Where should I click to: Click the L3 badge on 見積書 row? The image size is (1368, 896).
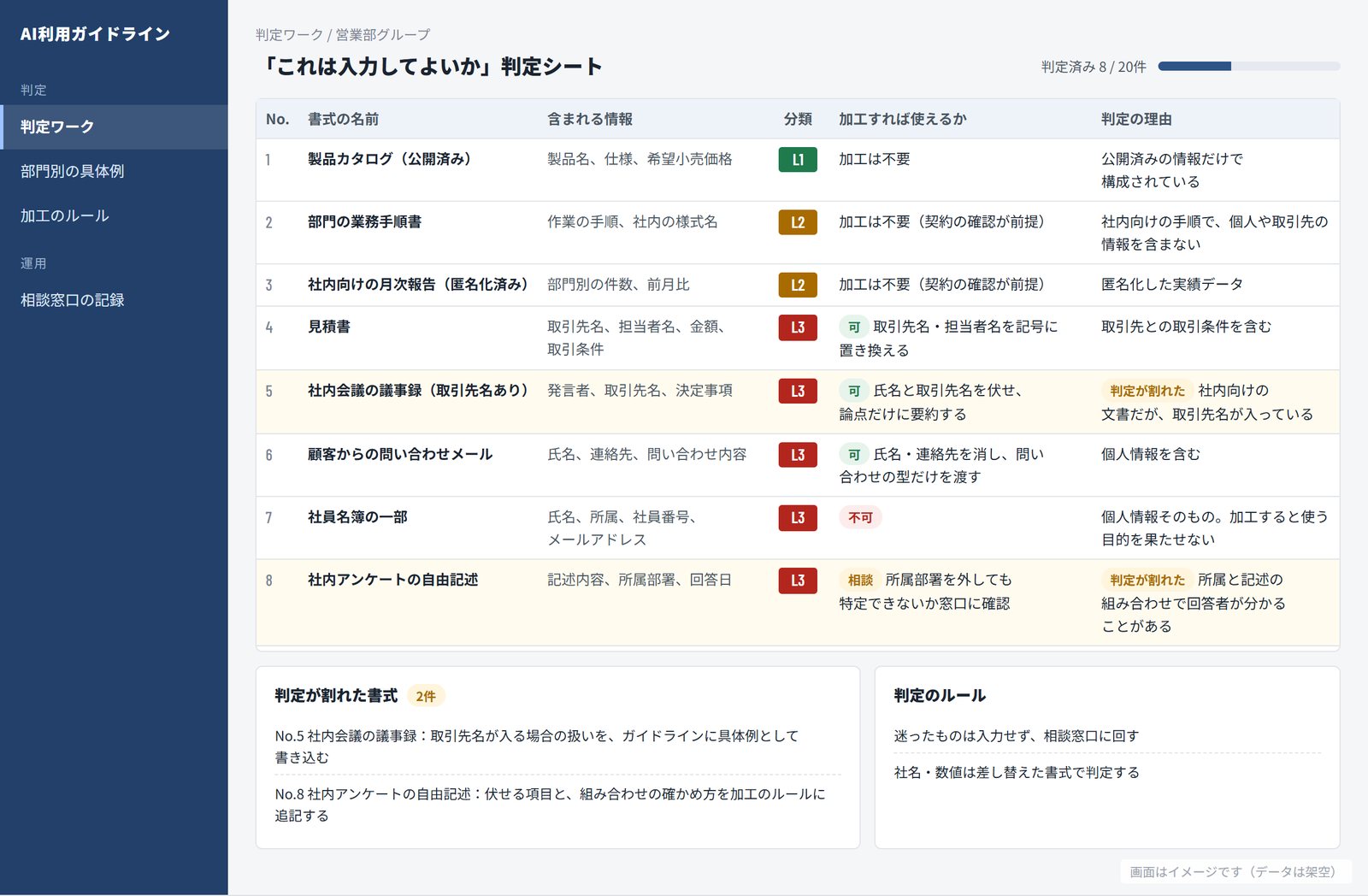point(798,327)
